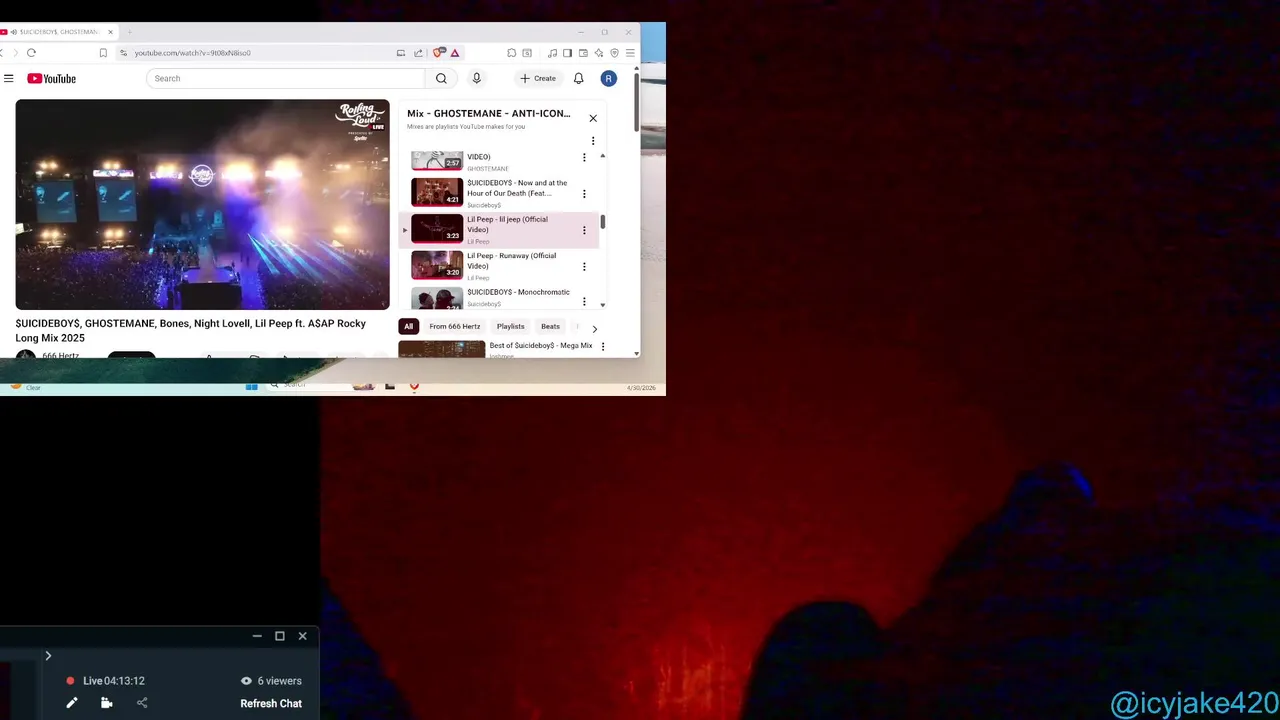The height and width of the screenshot is (720, 1280).
Task: Open the Brave Wallet icon
Action: pos(583,53)
